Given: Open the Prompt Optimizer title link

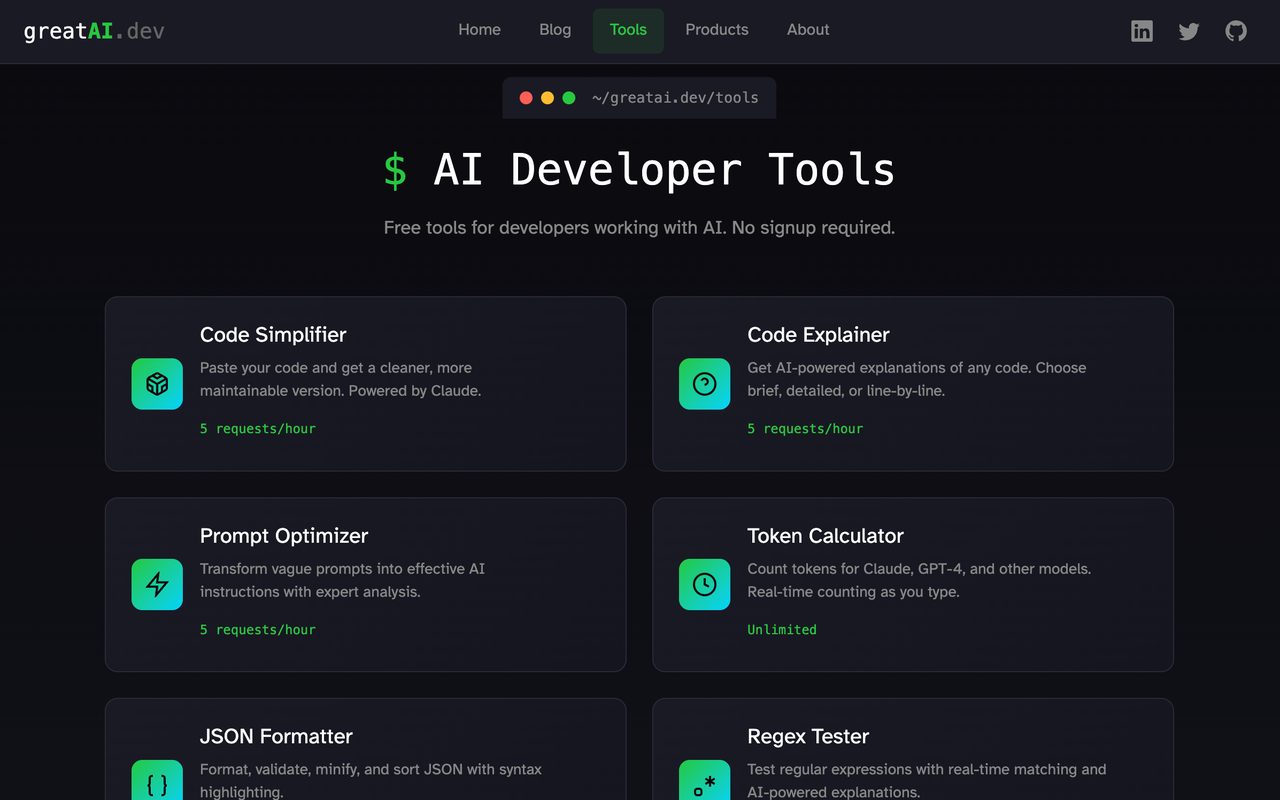Looking at the screenshot, I should [284, 536].
